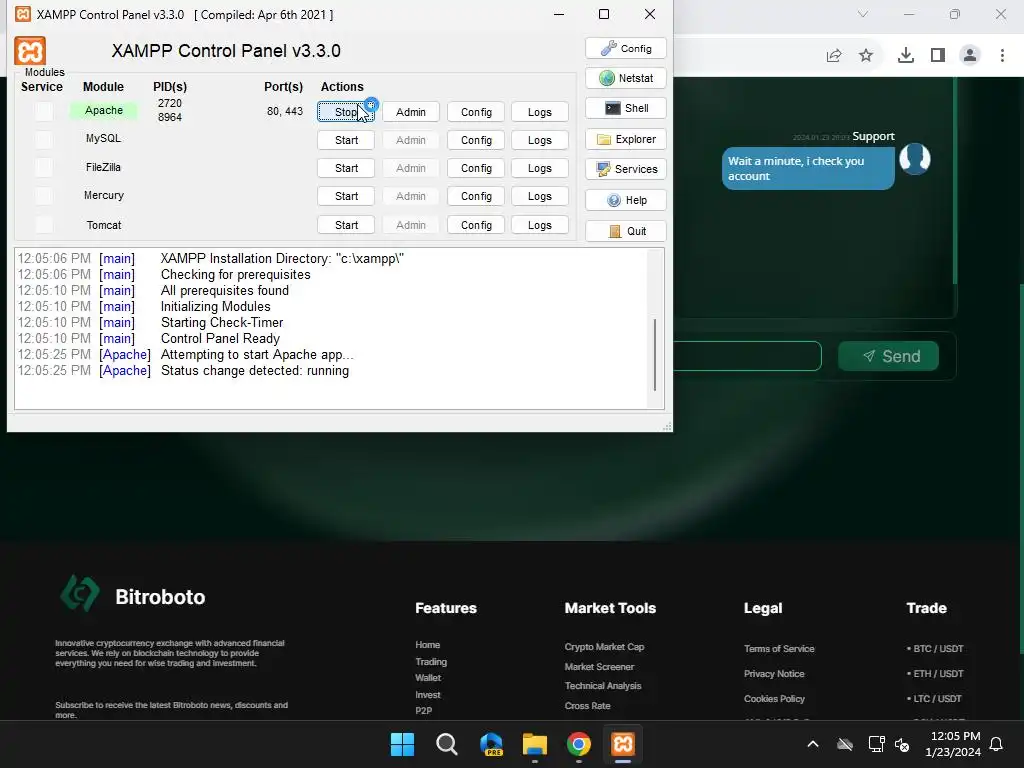The height and width of the screenshot is (768, 1024).
Task: Open Terms of Service link
Action: click(x=779, y=648)
